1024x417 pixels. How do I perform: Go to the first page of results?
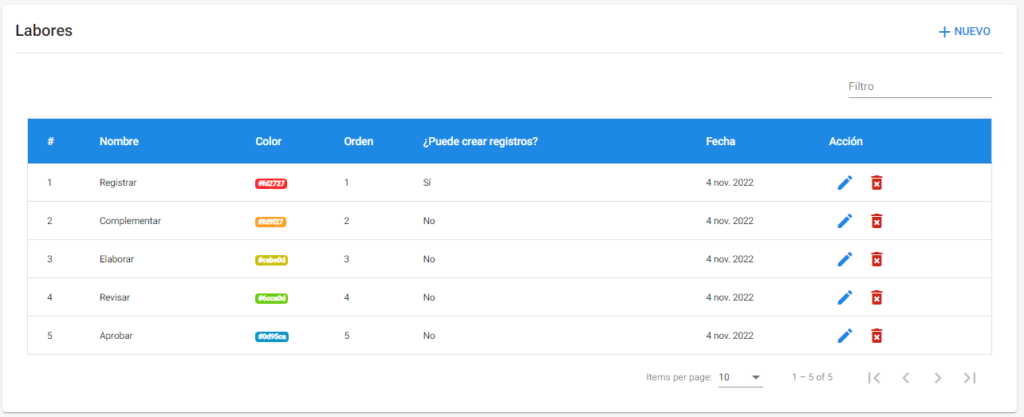pyautogui.click(x=874, y=378)
